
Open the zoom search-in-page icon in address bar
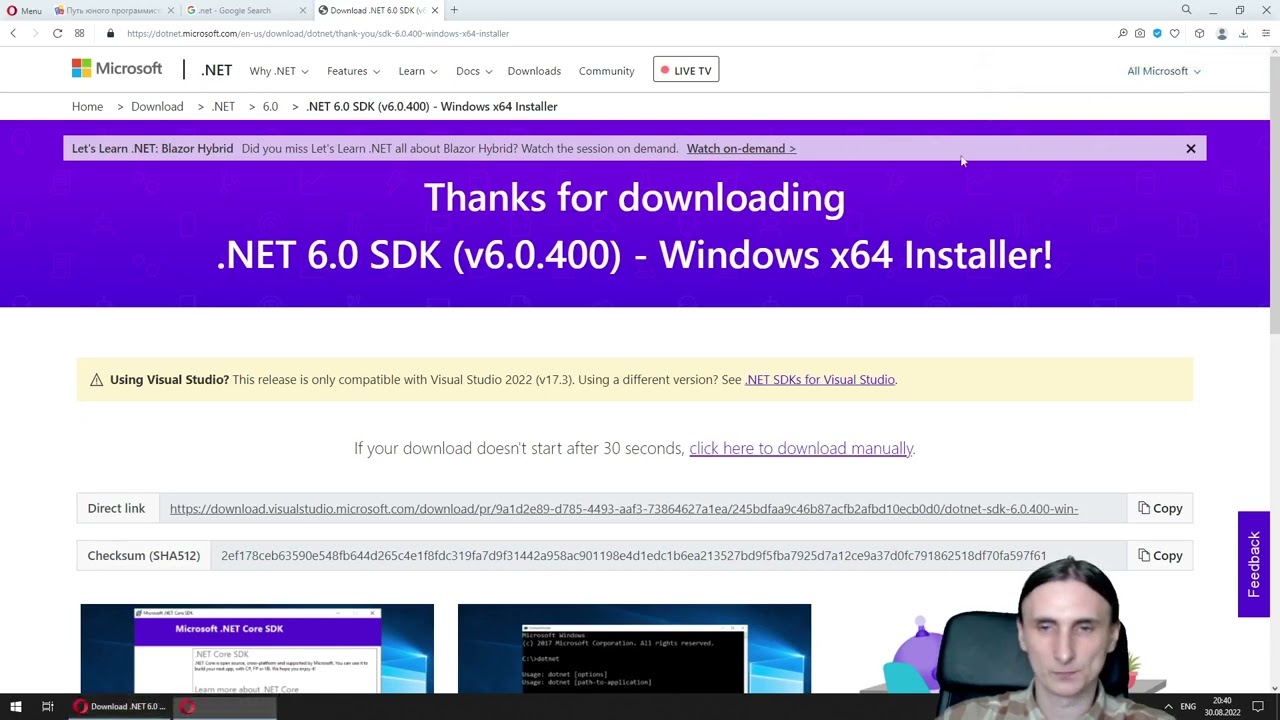tap(1123, 33)
